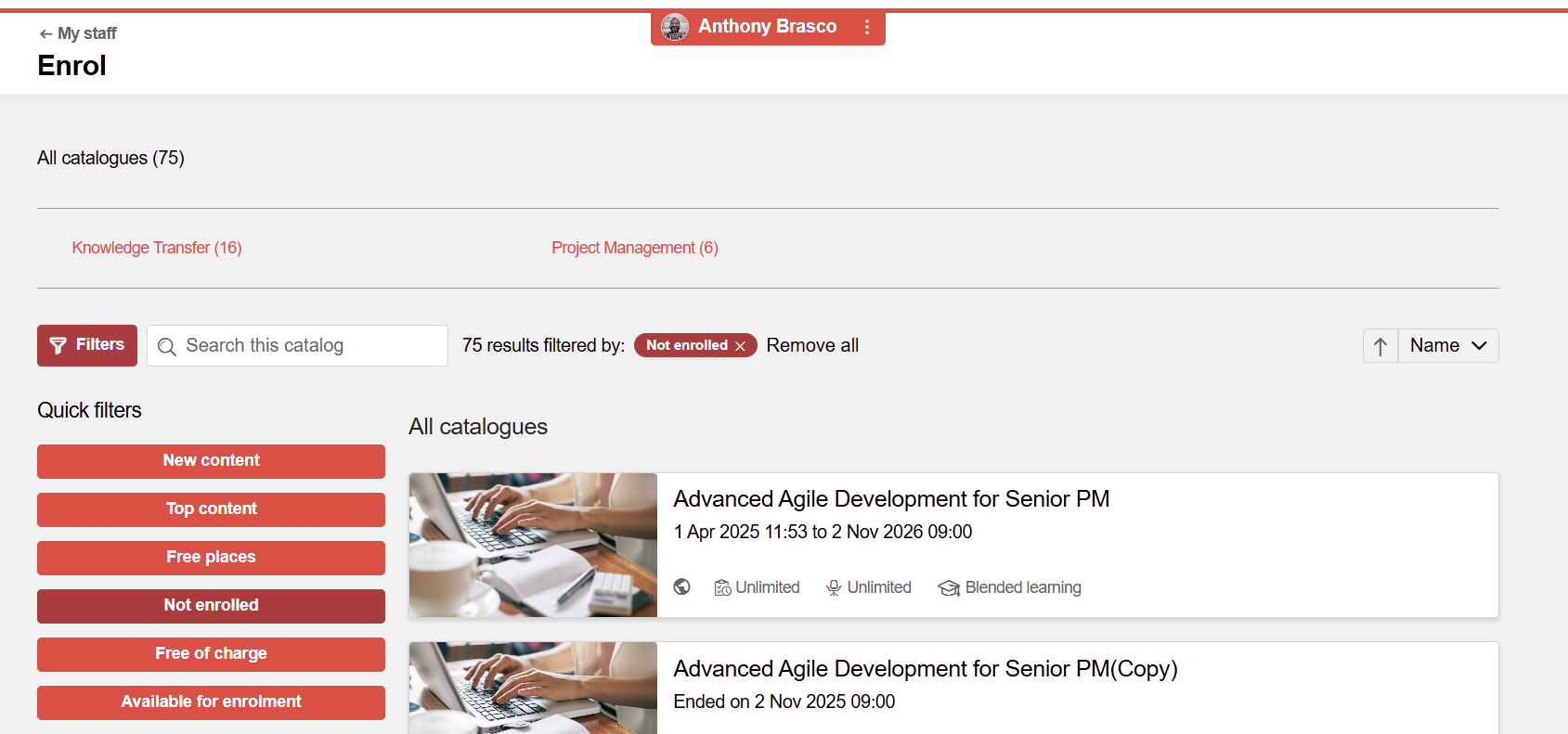The height and width of the screenshot is (734, 1568).
Task: Click Anthony Brasco's profile avatar
Action: pos(675,27)
